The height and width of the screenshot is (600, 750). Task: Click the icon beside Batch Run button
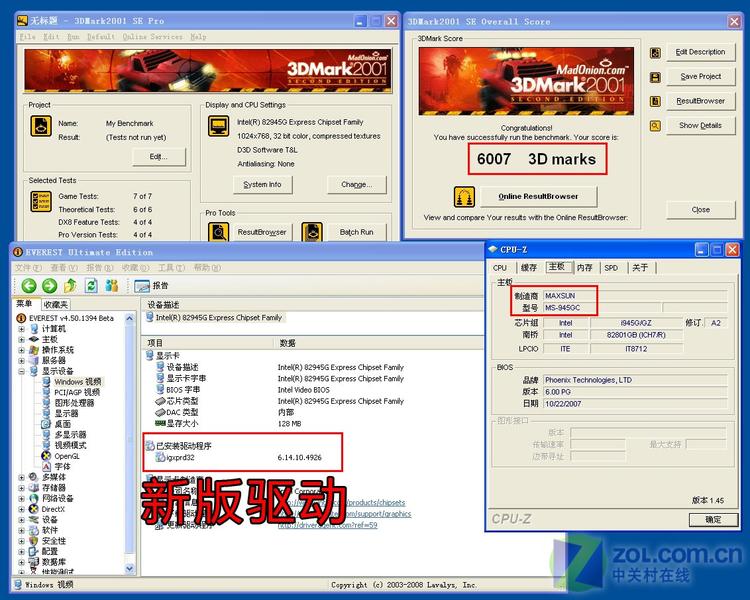pos(312,233)
